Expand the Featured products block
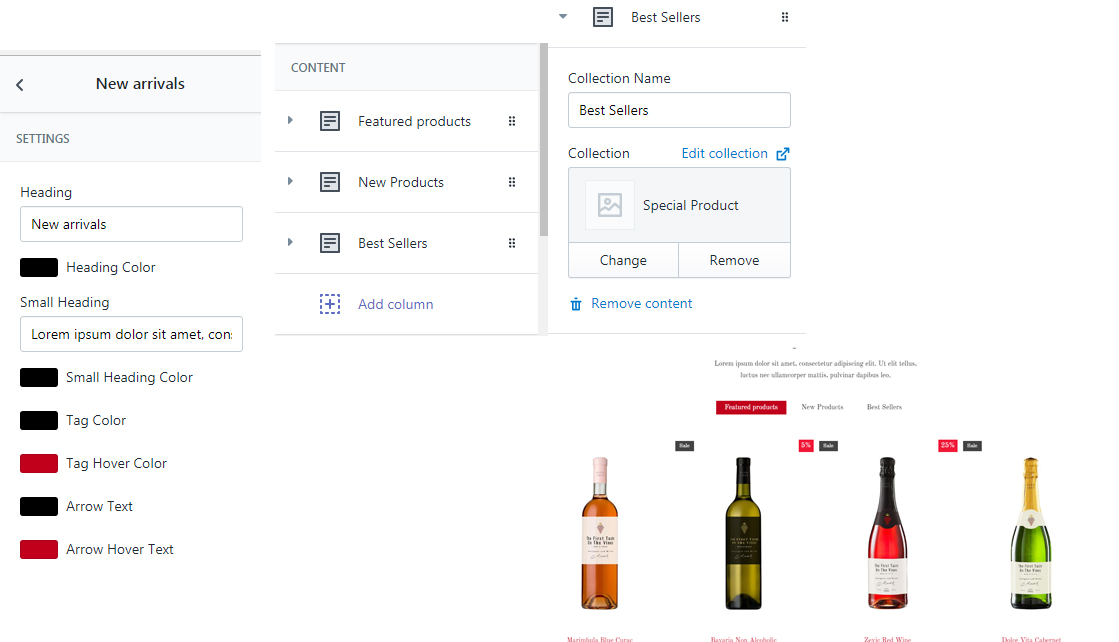This screenshot has width=1119, height=642. coord(290,120)
